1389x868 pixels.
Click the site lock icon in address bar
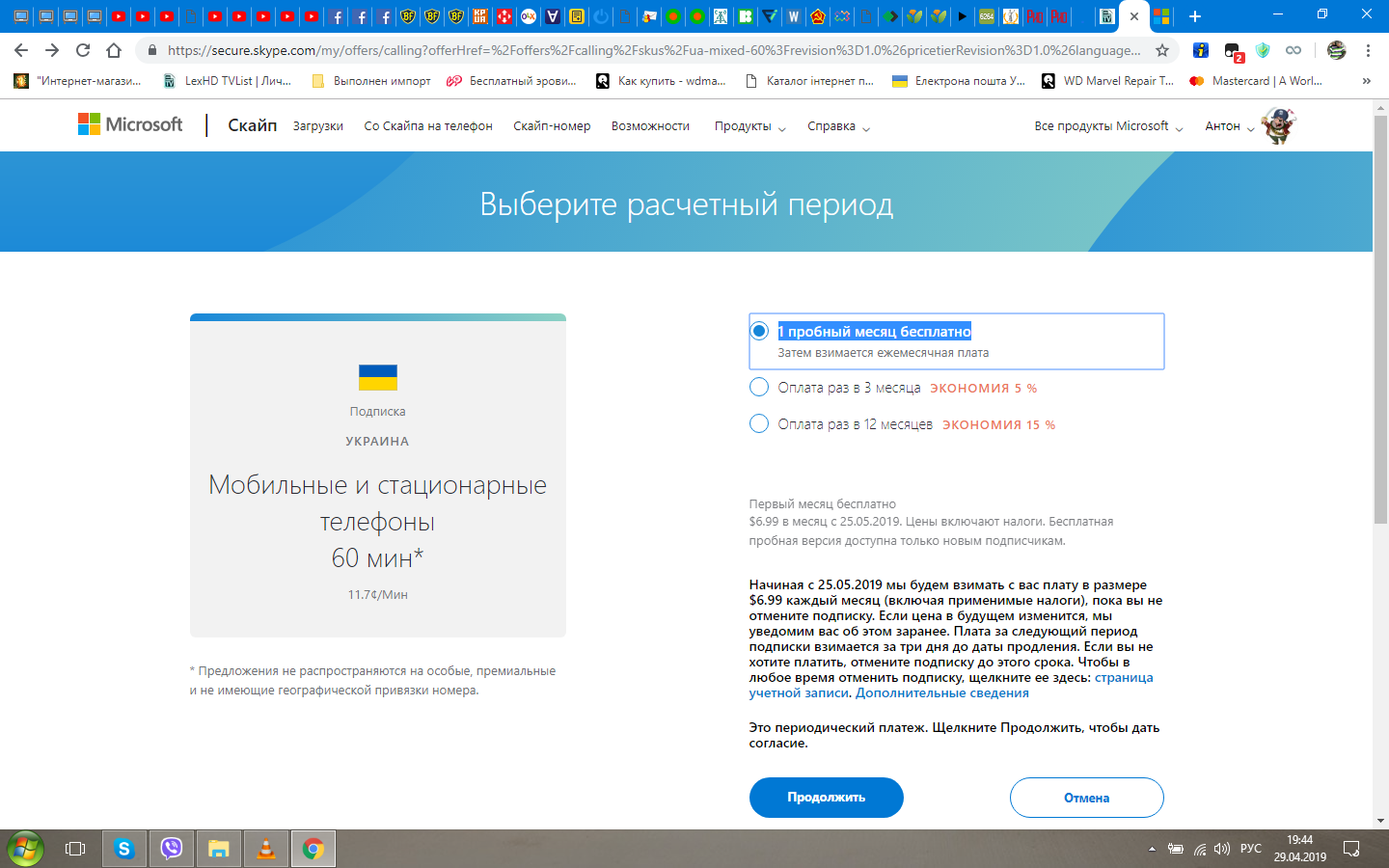151,50
